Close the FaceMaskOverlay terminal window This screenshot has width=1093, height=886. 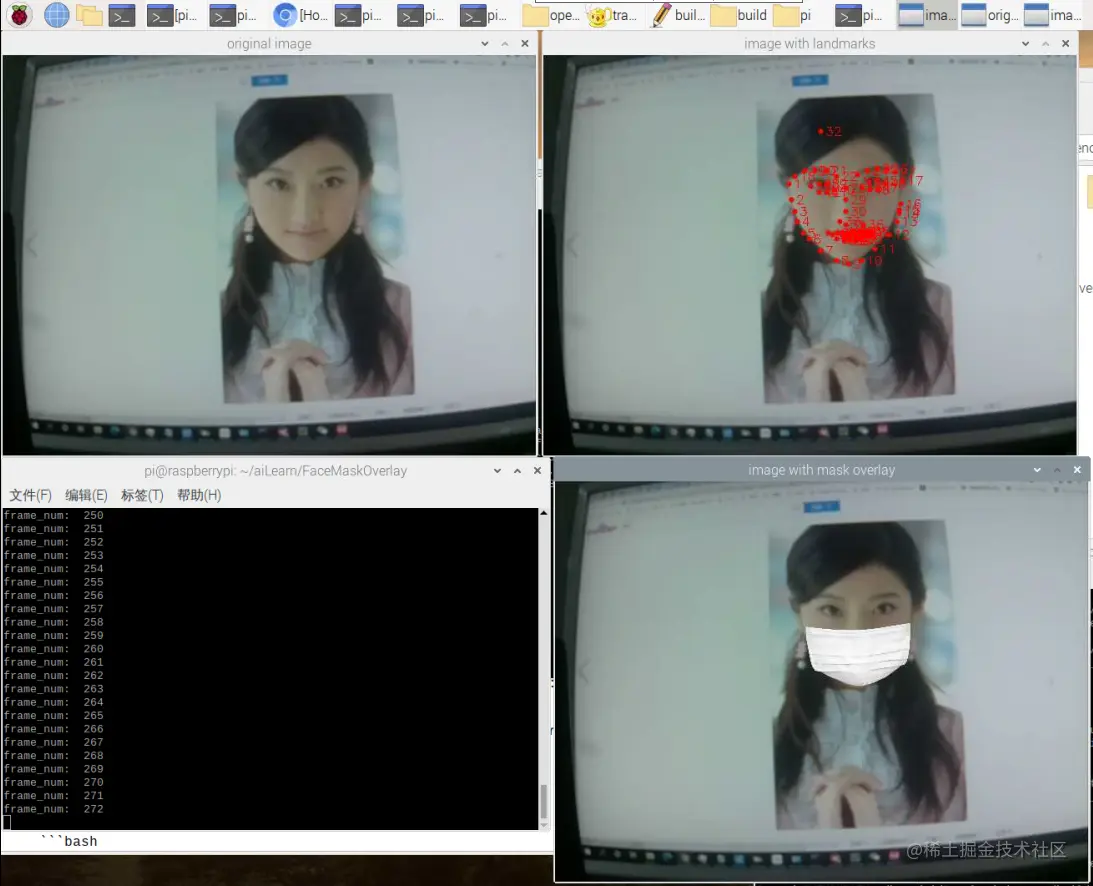537,471
